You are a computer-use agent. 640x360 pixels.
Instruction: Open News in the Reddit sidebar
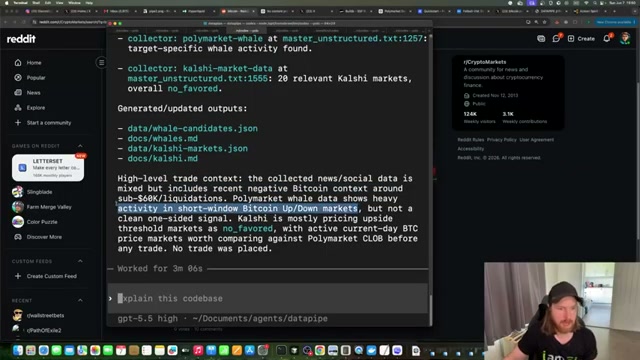pyautogui.click(x=33, y=93)
